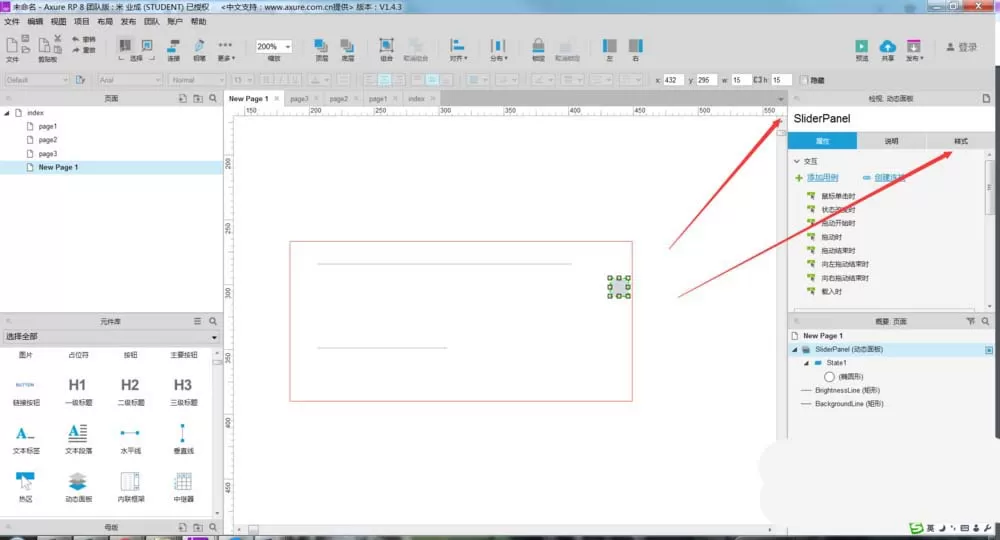
Task: Click the 动态面板 dynamic panel widget
Action: click(78, 487)
